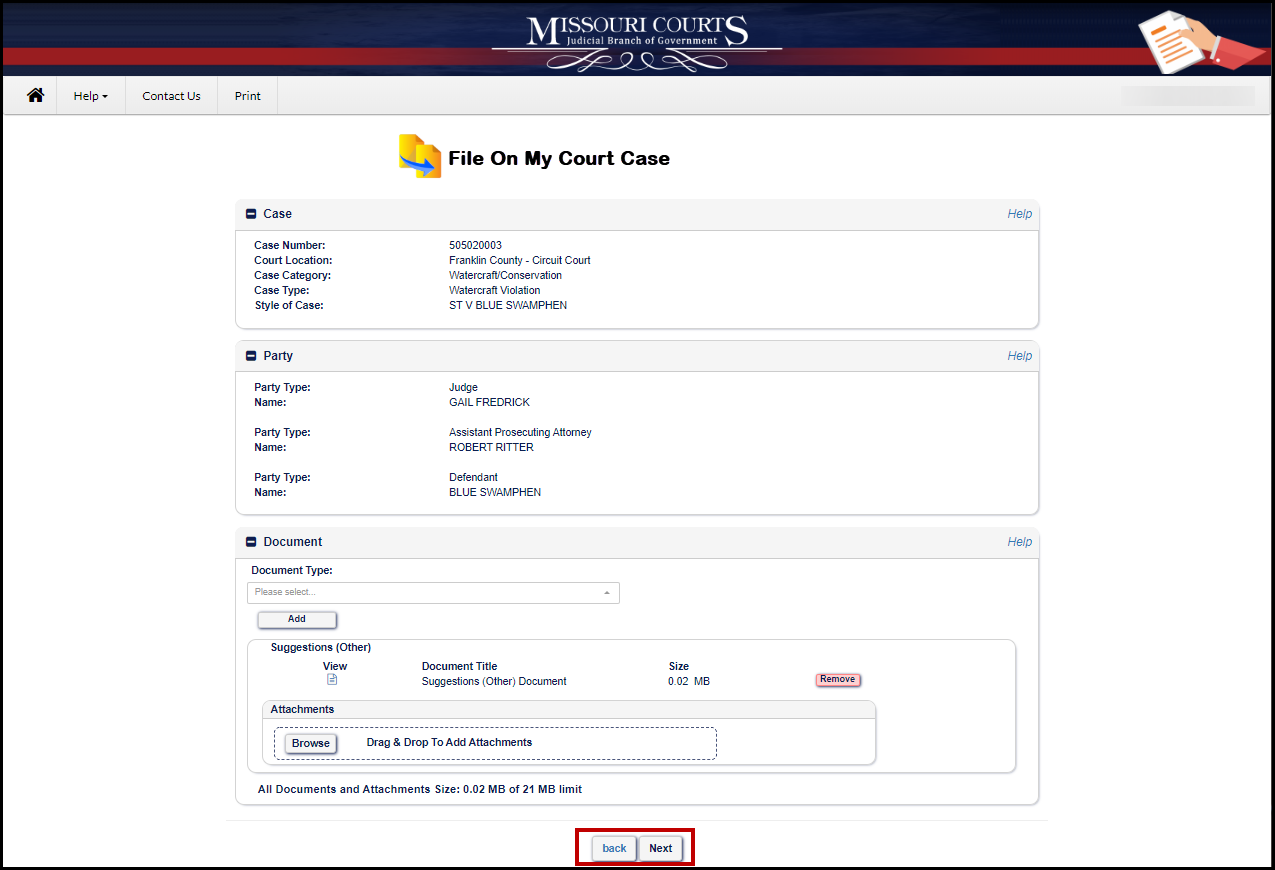Click Suggestions (Other) Document title
Image resolution: width=1275 pixels, height=870 pixels.
494,681
